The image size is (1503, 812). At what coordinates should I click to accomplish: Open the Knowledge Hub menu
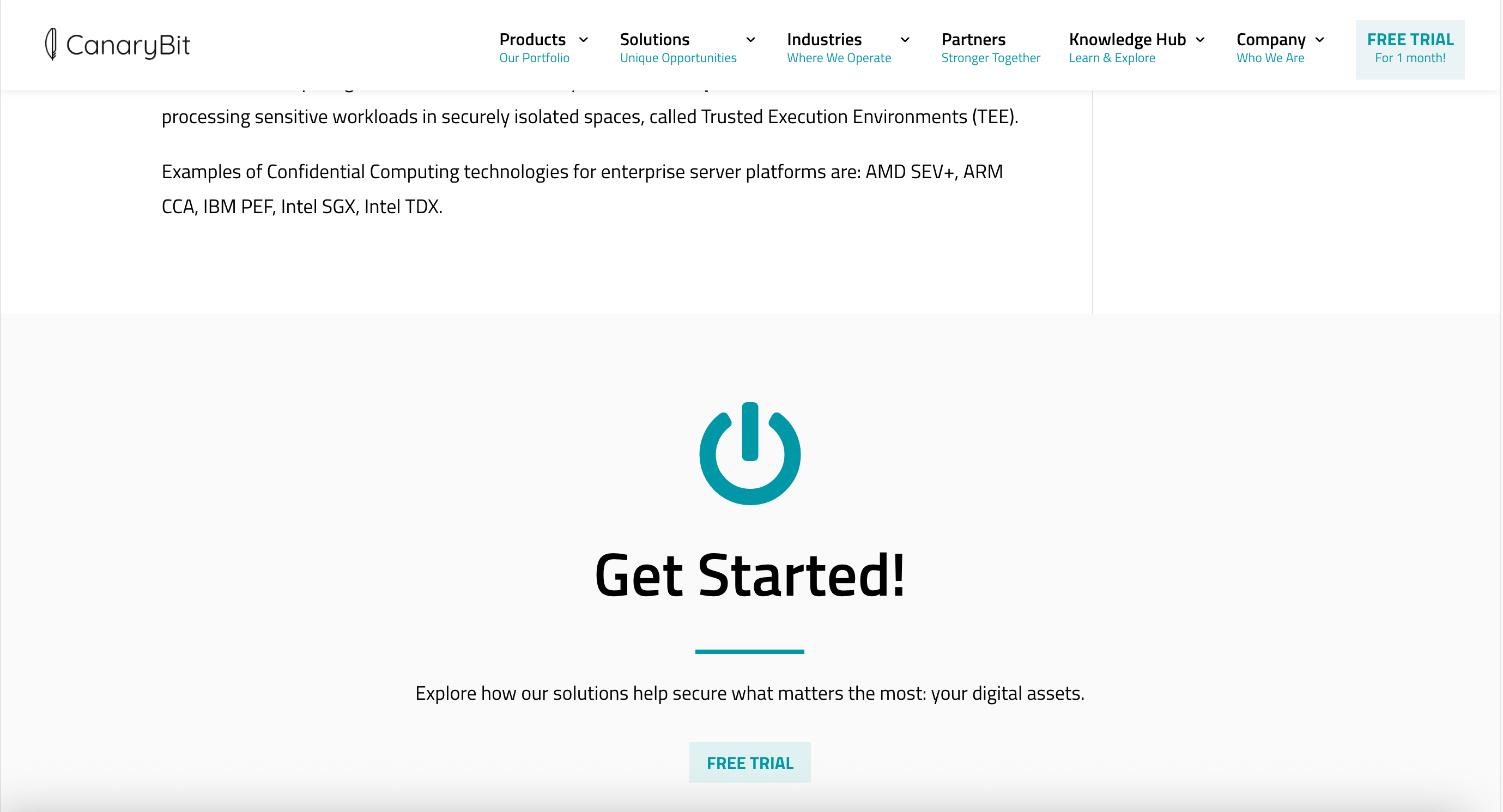coord(1126,40)
